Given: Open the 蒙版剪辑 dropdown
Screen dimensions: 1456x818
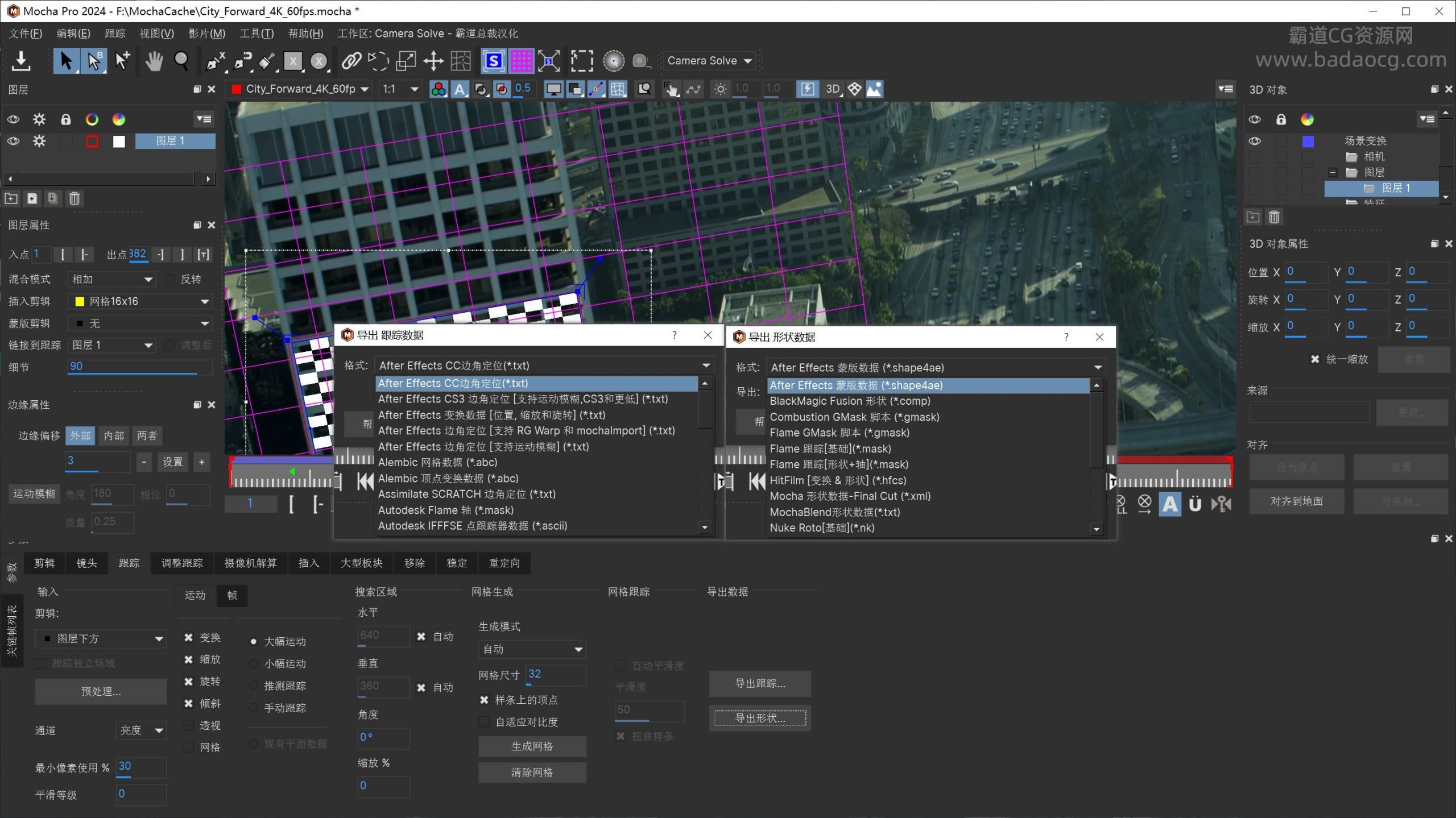Looking at the screenshot, I should tap(140, 323).
